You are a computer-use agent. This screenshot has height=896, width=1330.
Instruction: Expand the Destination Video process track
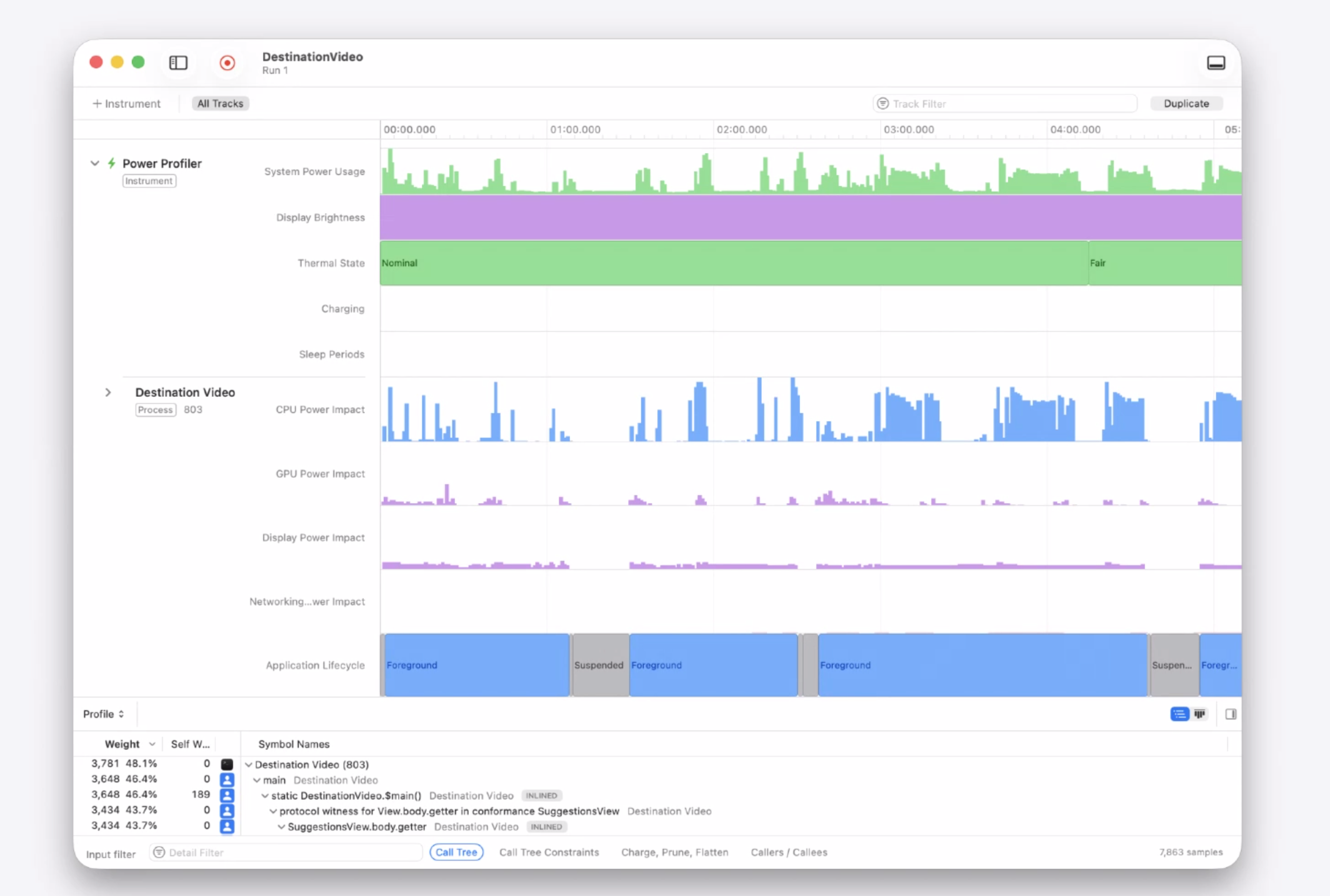108,392
